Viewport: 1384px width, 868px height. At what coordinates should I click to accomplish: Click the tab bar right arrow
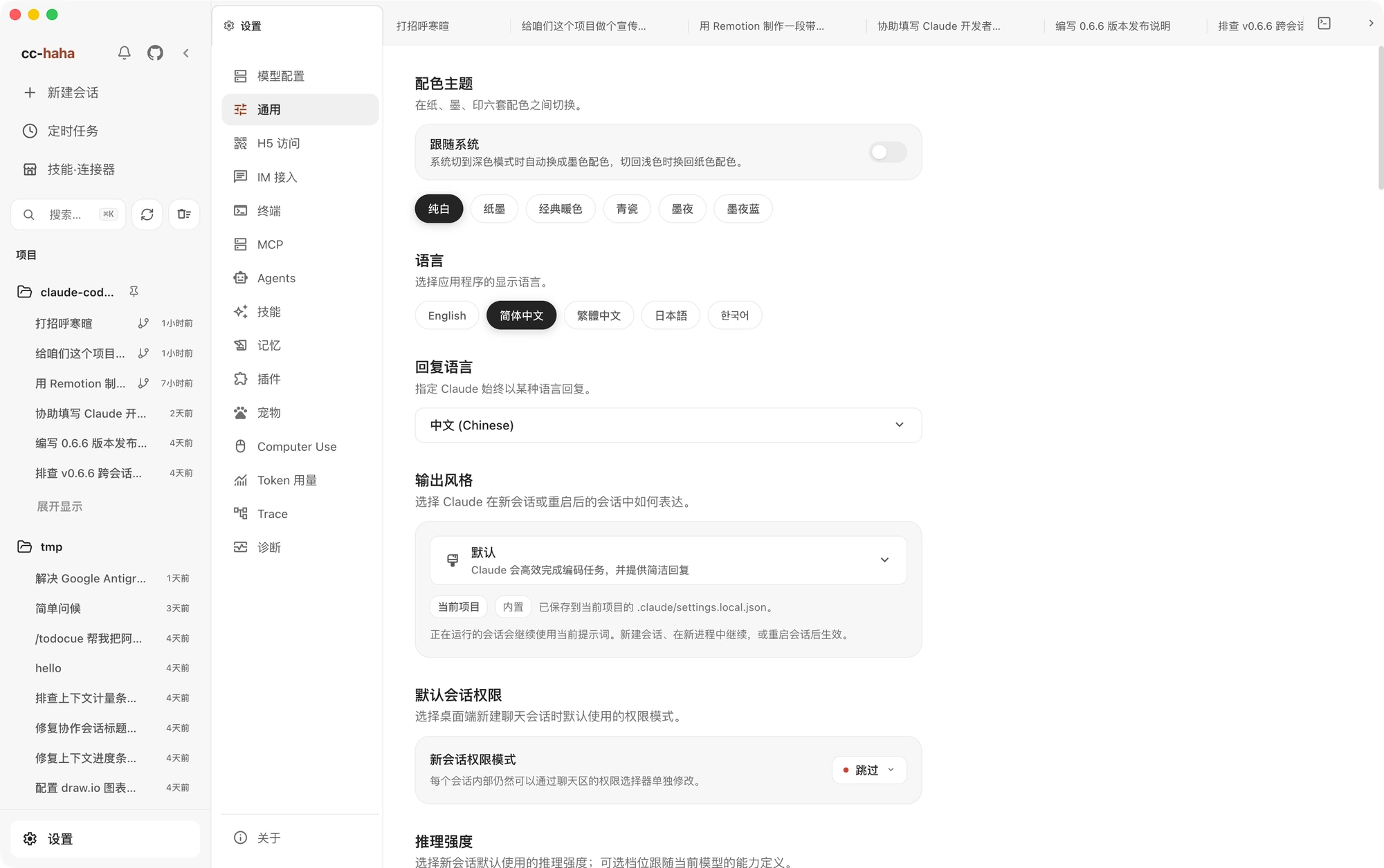point(1371,24)
